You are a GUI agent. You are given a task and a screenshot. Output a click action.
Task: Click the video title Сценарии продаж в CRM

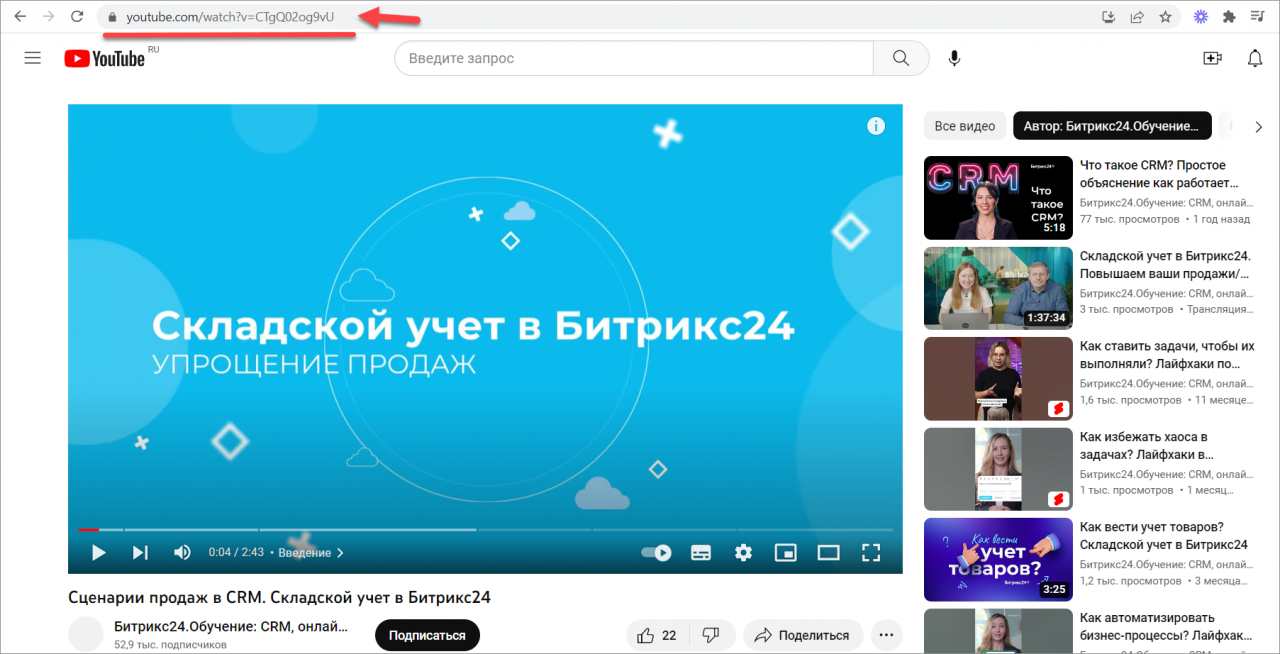[279, 597]
